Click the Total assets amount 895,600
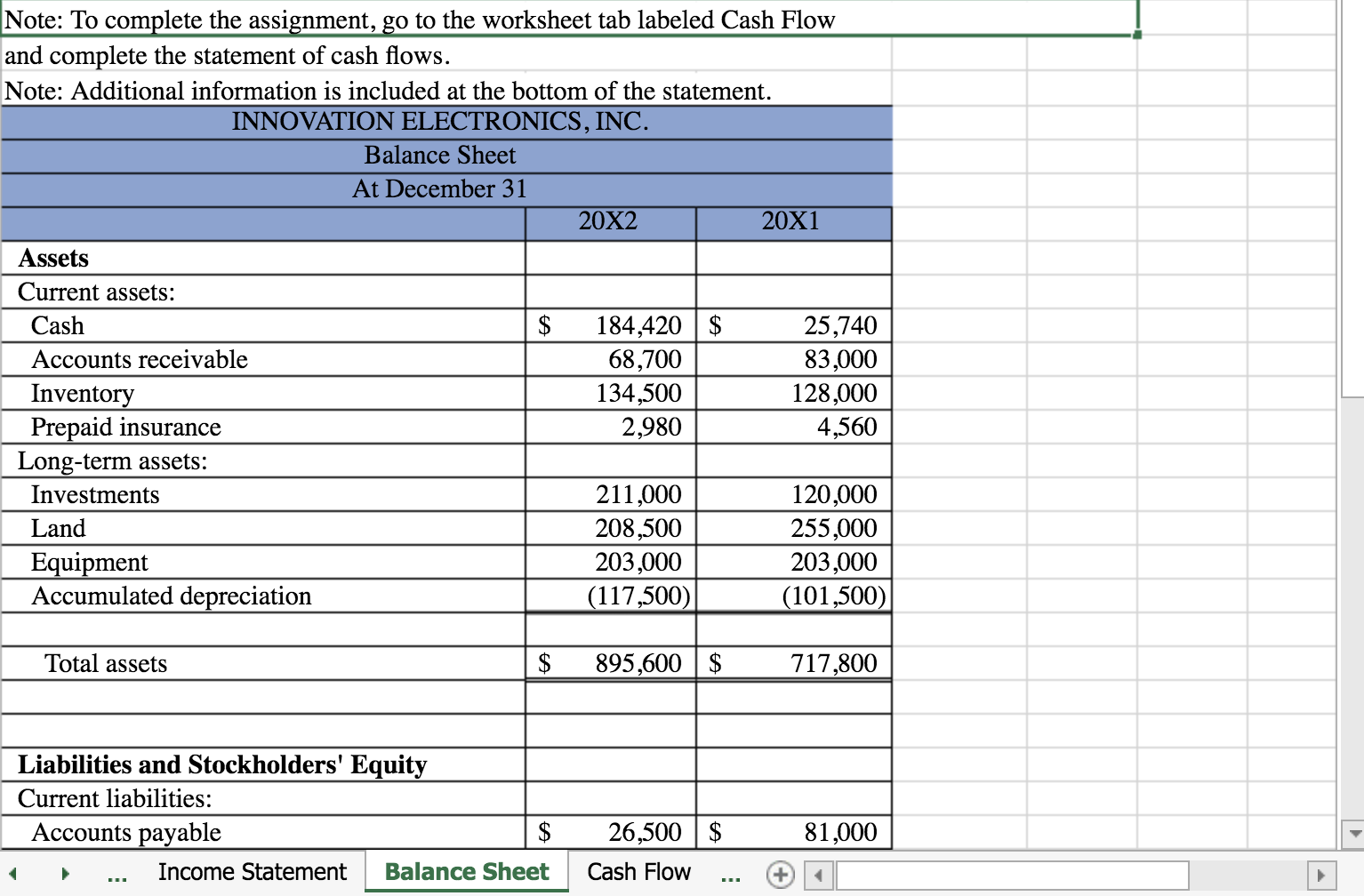1364x896 pixels. pos(609,663)
